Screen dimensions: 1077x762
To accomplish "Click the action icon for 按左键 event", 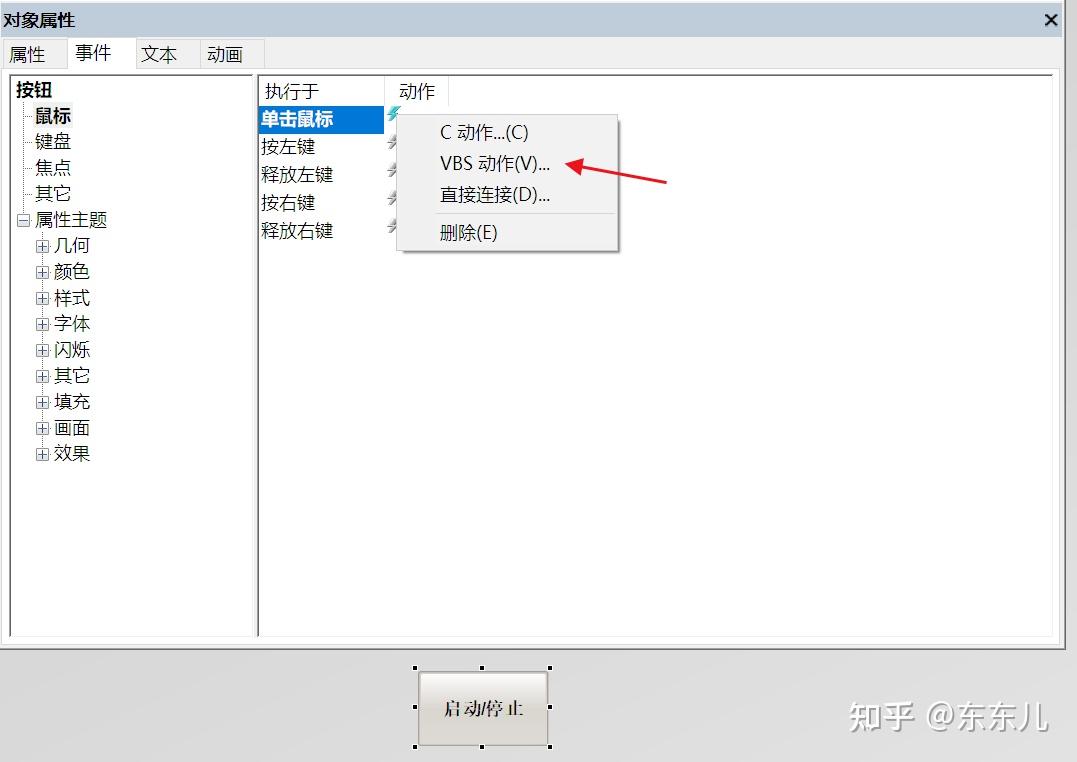I will 392,143.
